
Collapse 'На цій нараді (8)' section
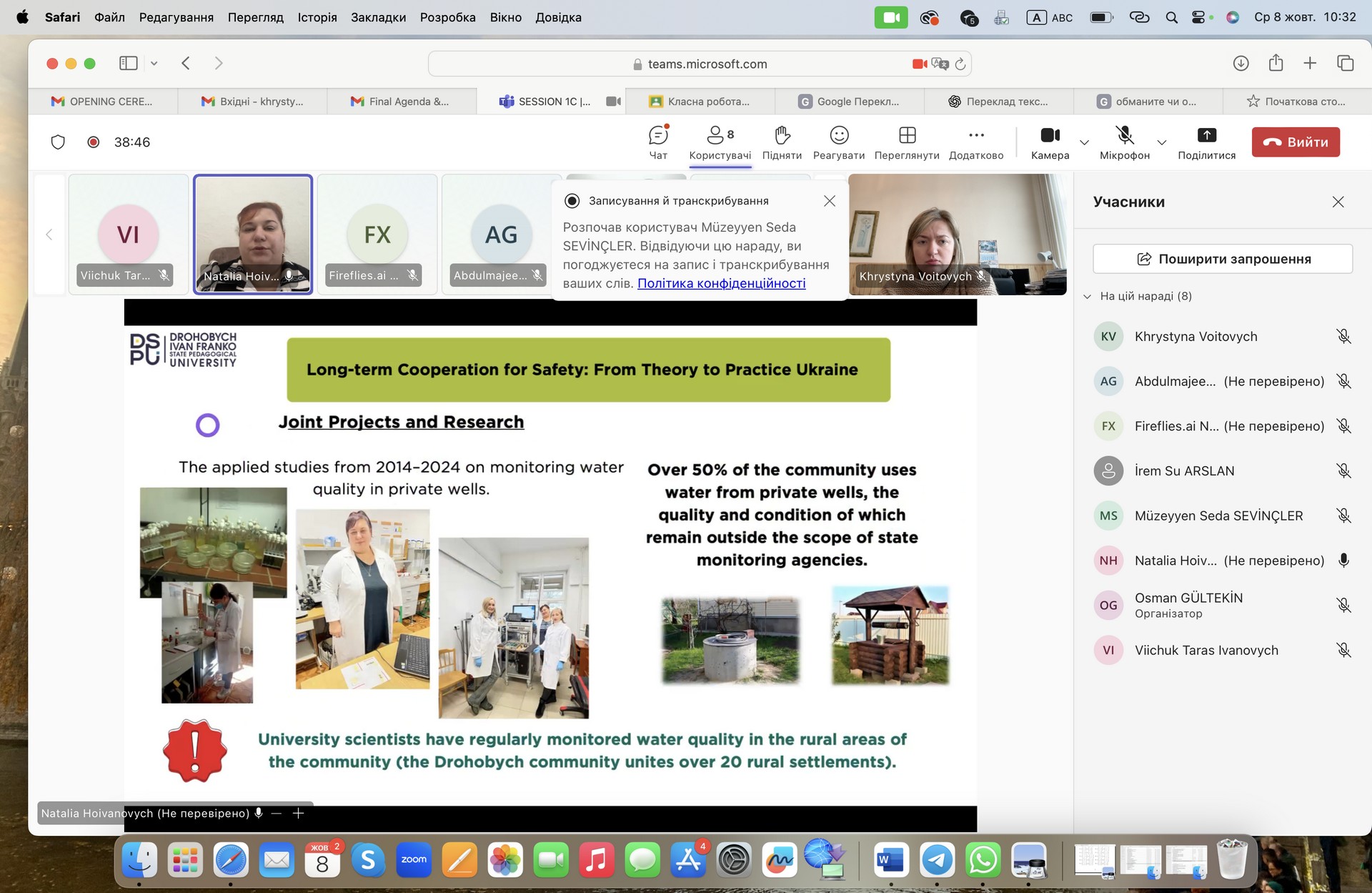click(x=1088, y=296)
